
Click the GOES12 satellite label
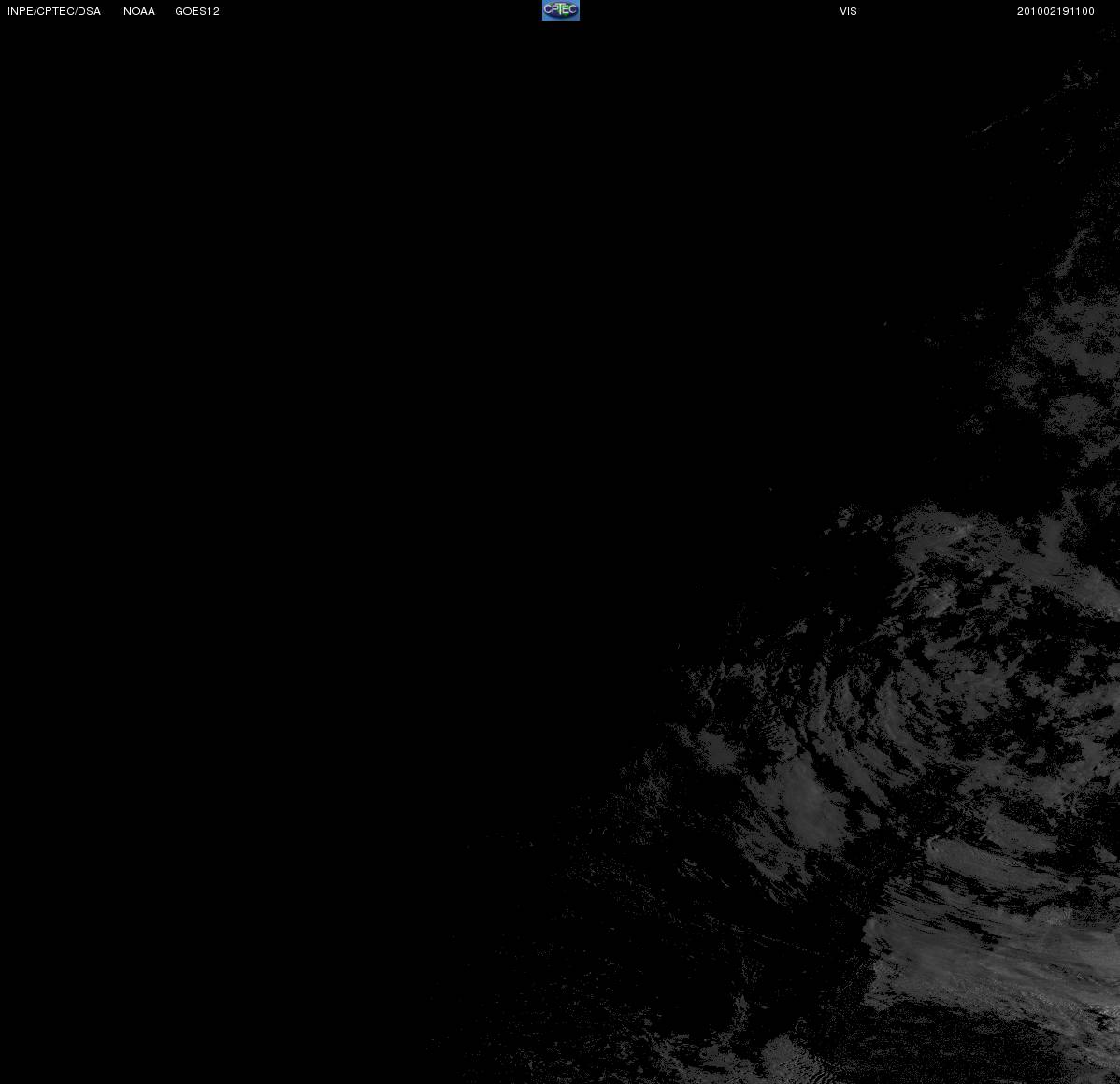[x=197, y=11]
